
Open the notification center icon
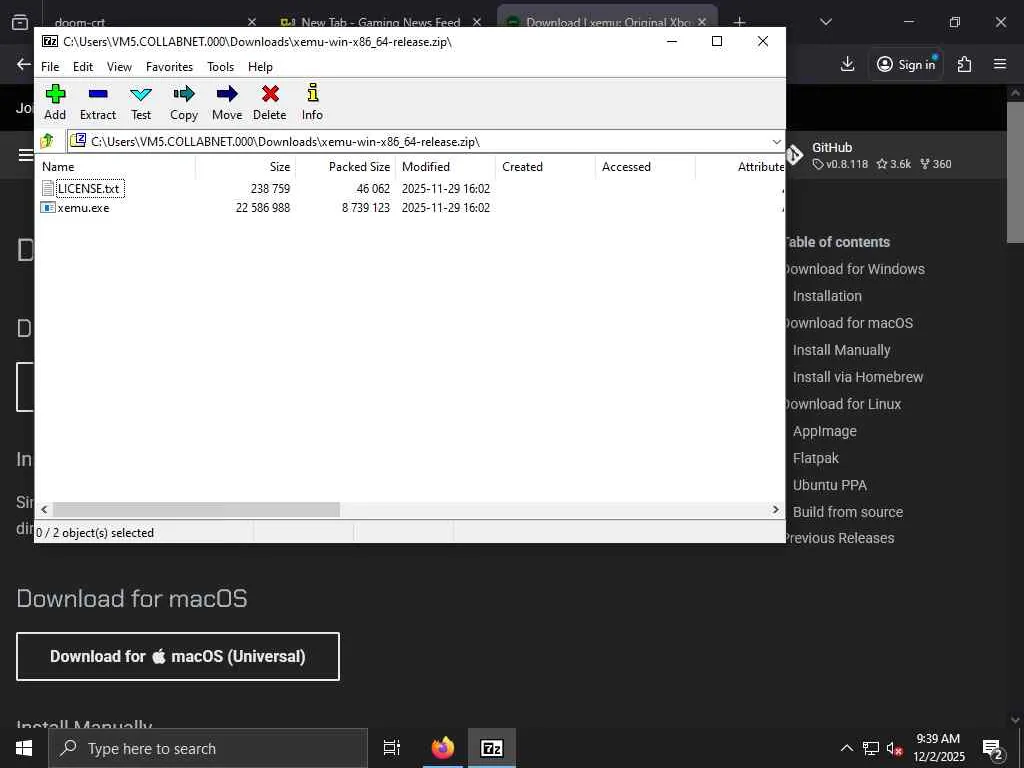(994, 749)
